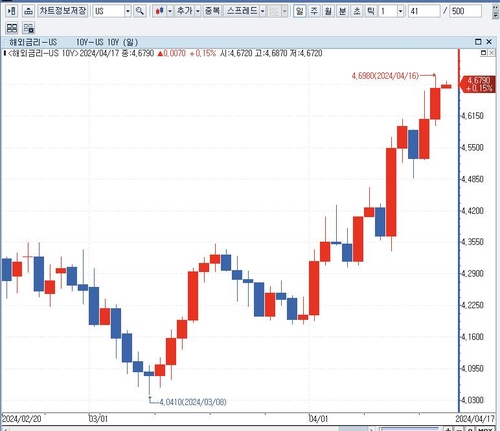Click the 추가 button
The height and width of the screenshot is (431, 500).
pyautogui.click(x=185, y=11)
